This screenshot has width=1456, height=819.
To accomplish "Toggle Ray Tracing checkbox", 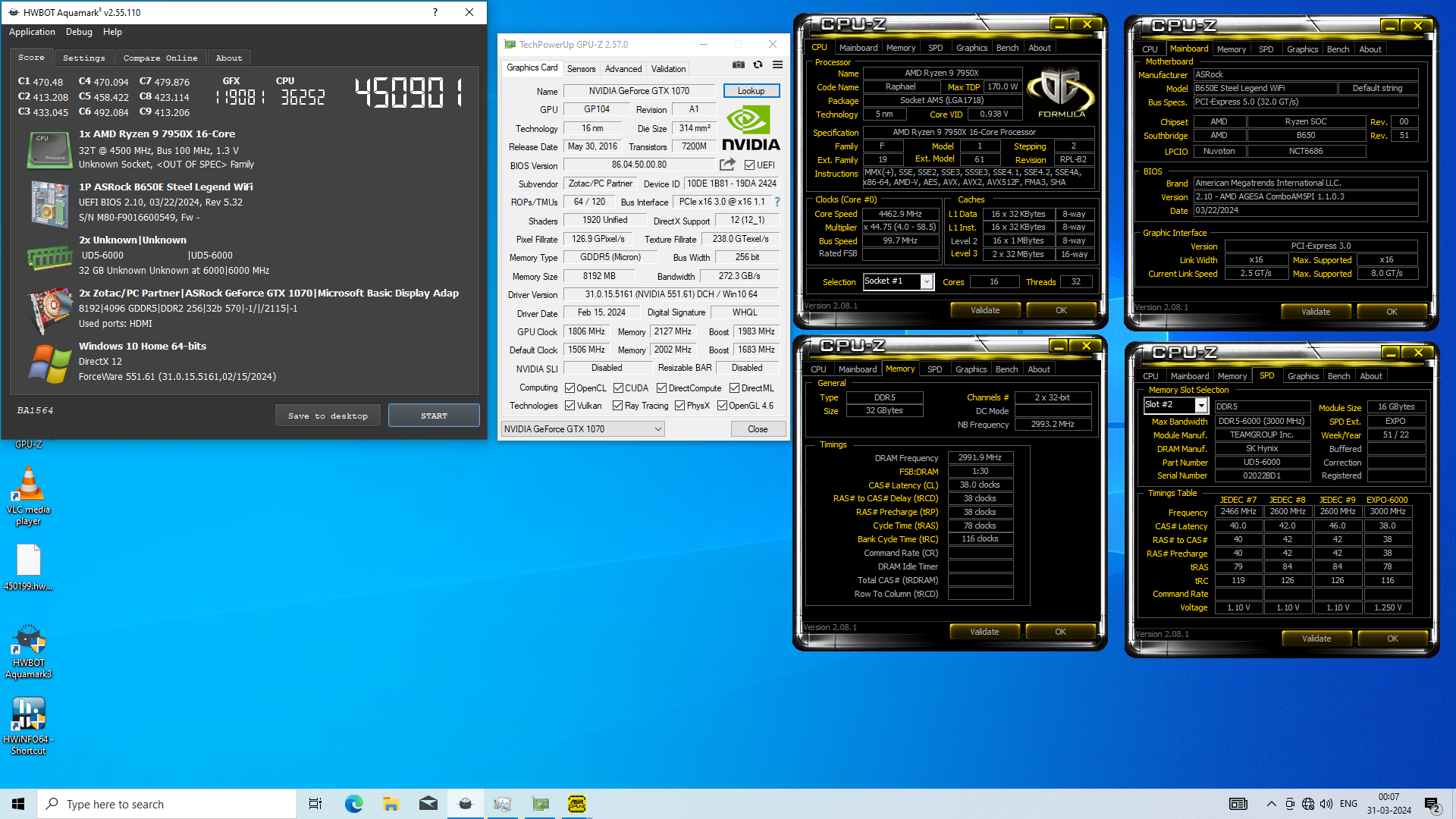I will tap(617, 406).
